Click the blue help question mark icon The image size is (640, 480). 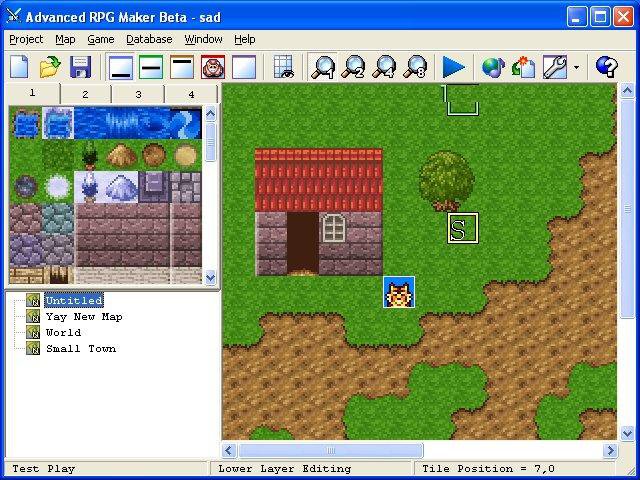coord(606,67)
